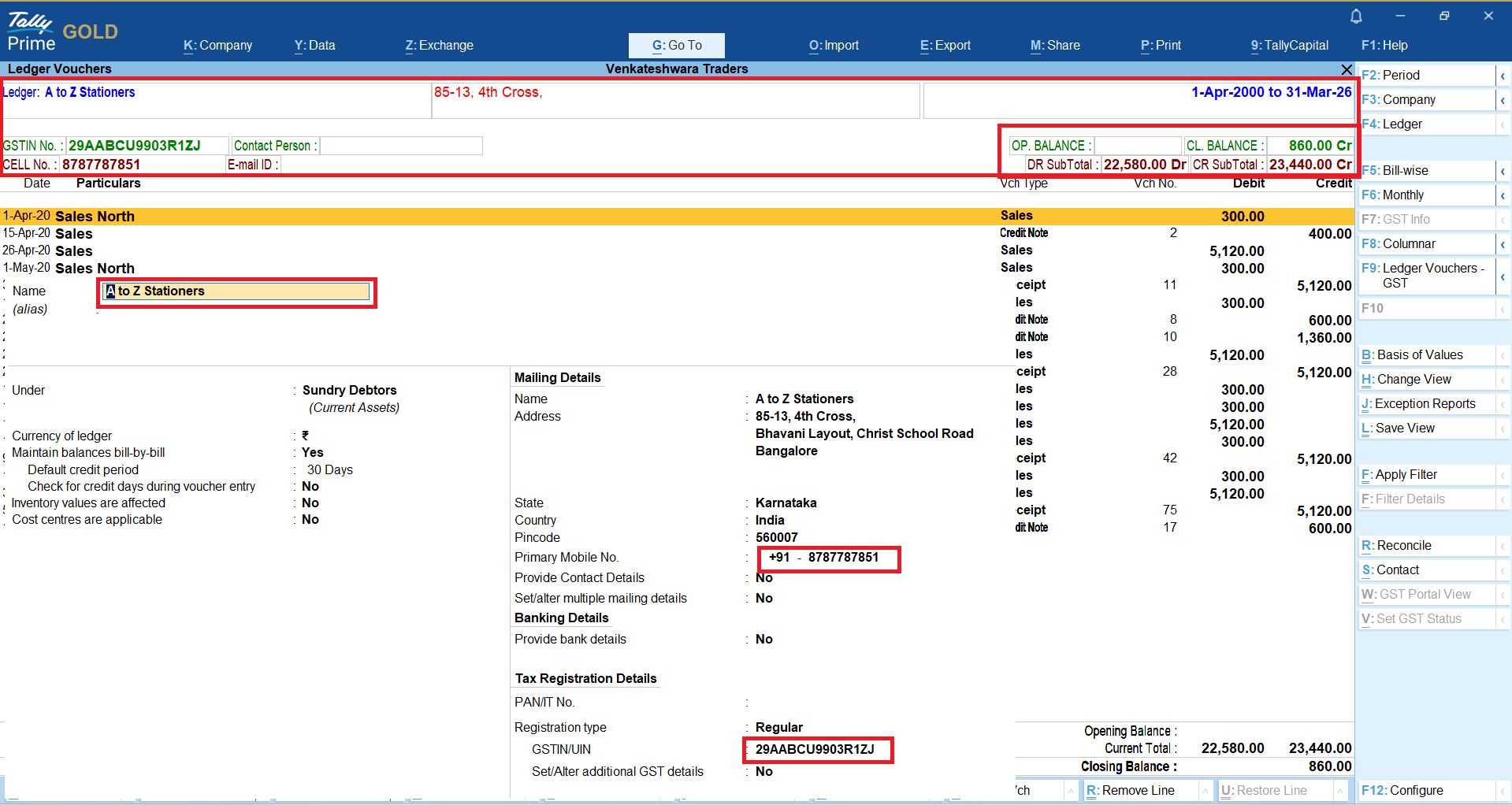The width and height of the screenshot is (1512, 805).
Task: Toggle the Provide bank details option
Action: pos(763,640)
